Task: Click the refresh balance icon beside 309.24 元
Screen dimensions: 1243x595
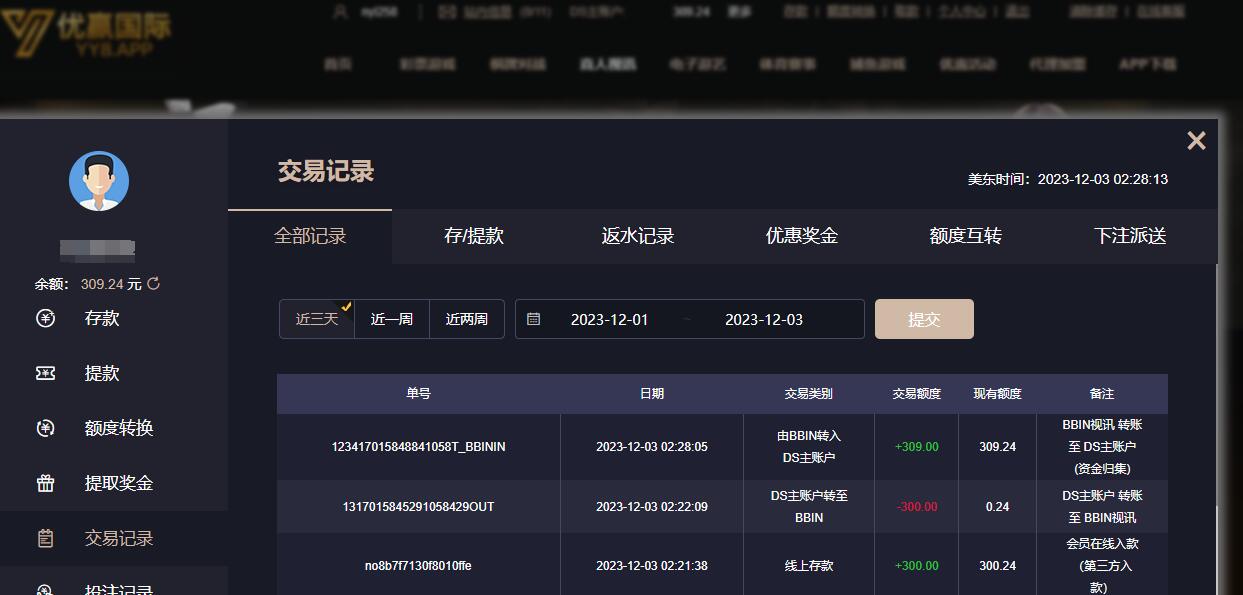Action: coord(153,284)
